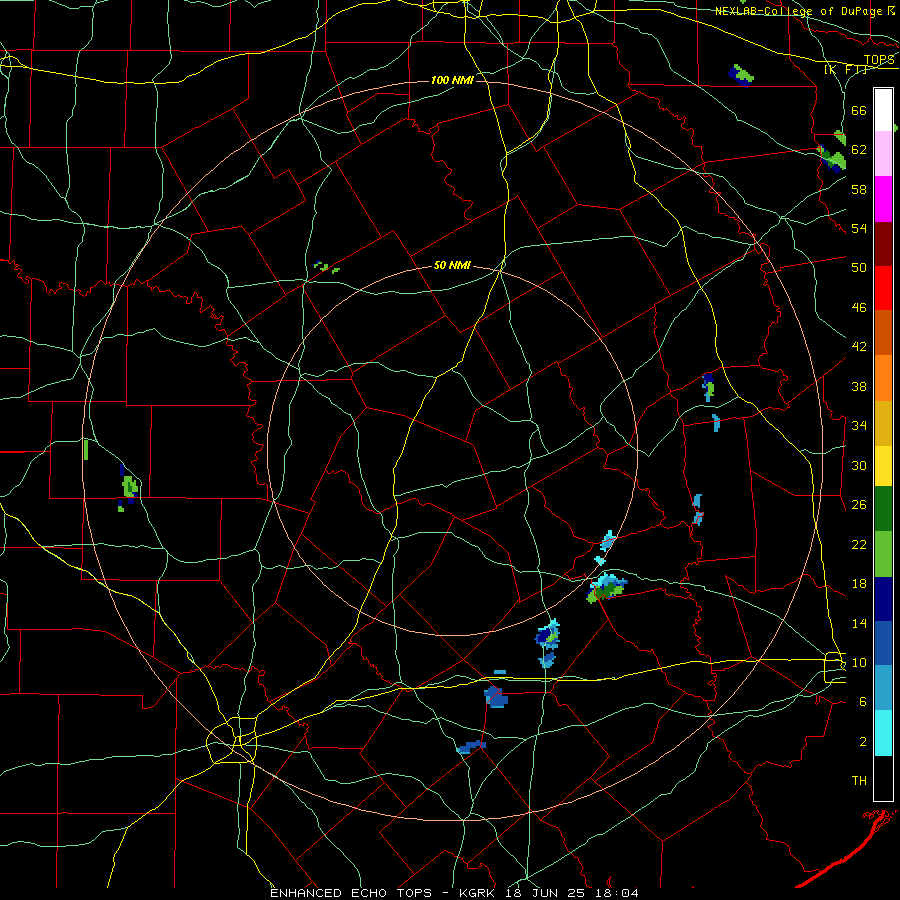Click the cyan legend color band

[x=883, y=733]
